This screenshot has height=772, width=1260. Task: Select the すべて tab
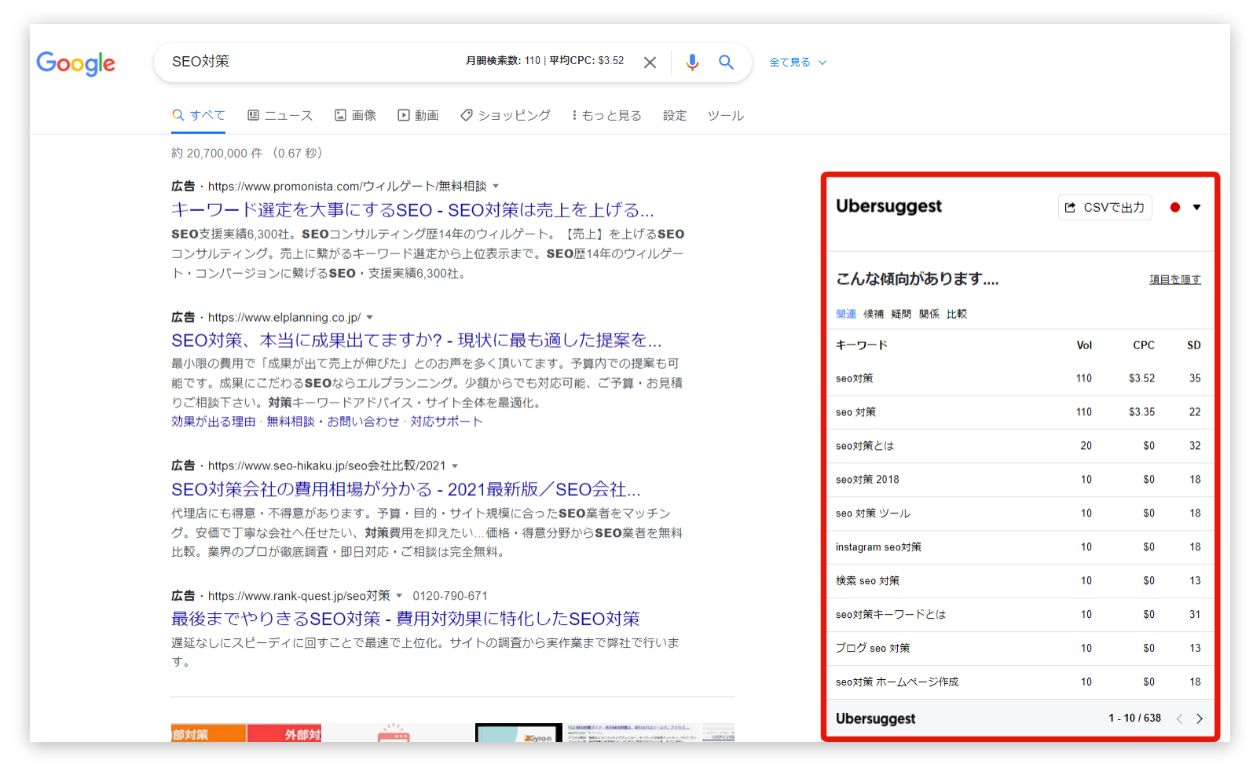pos(199,115)
